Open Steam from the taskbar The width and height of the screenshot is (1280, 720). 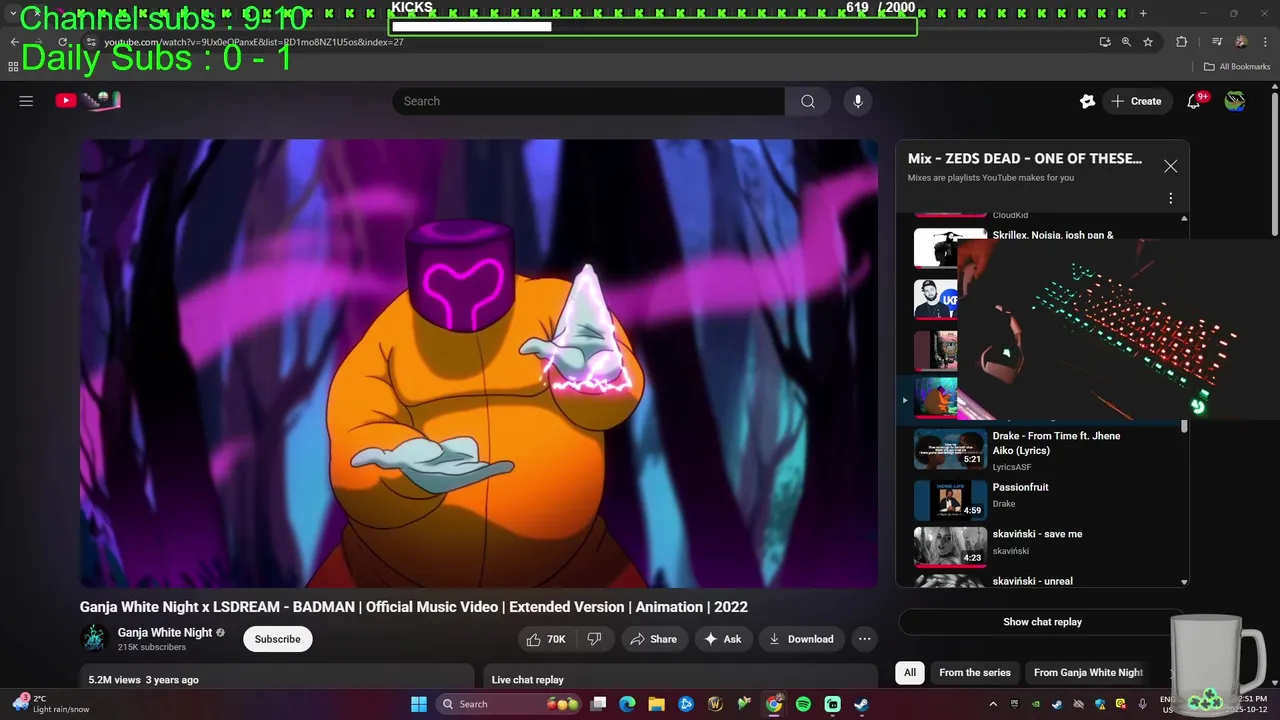point(861,704)
